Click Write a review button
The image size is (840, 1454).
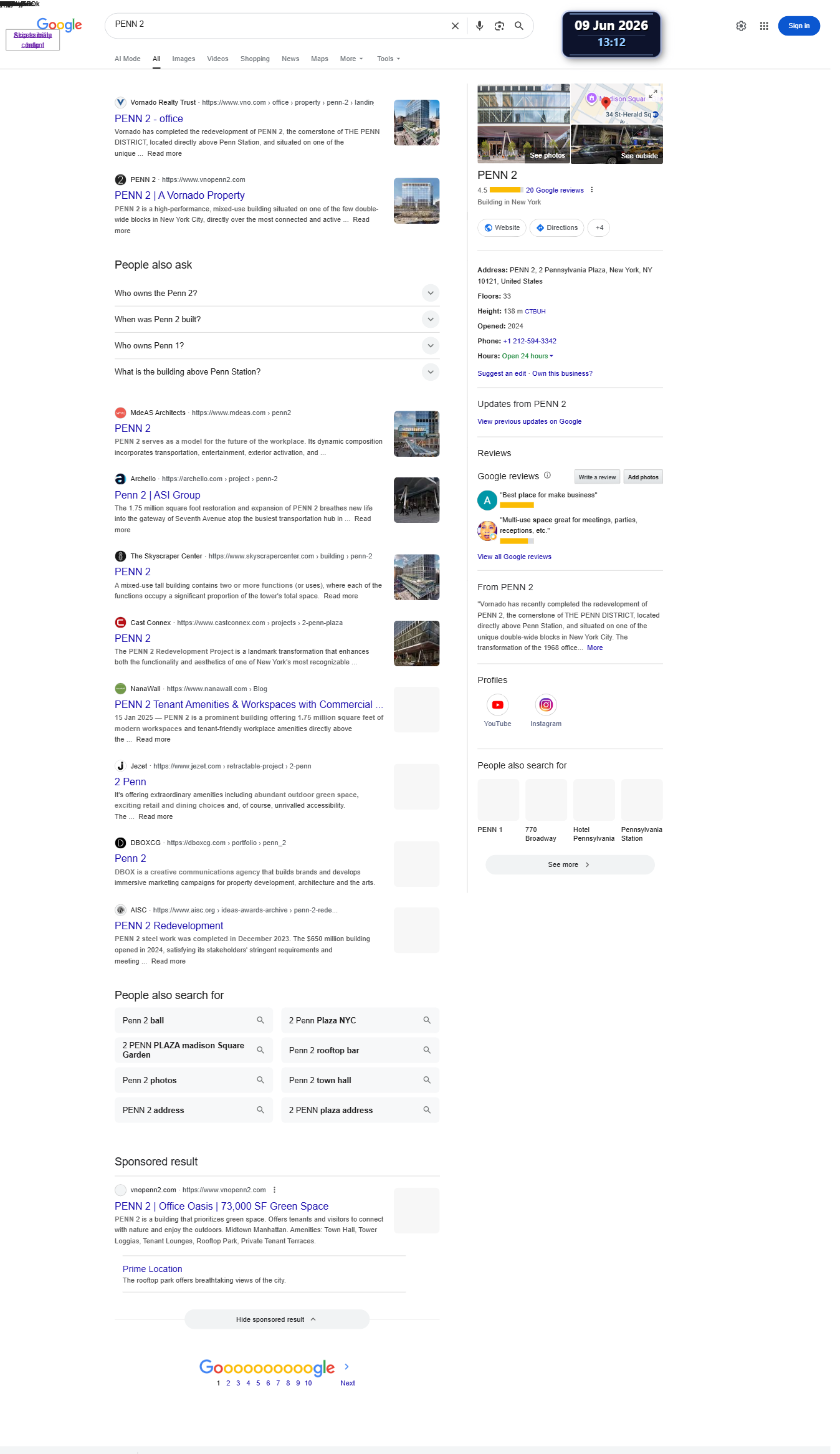(597, 477)
